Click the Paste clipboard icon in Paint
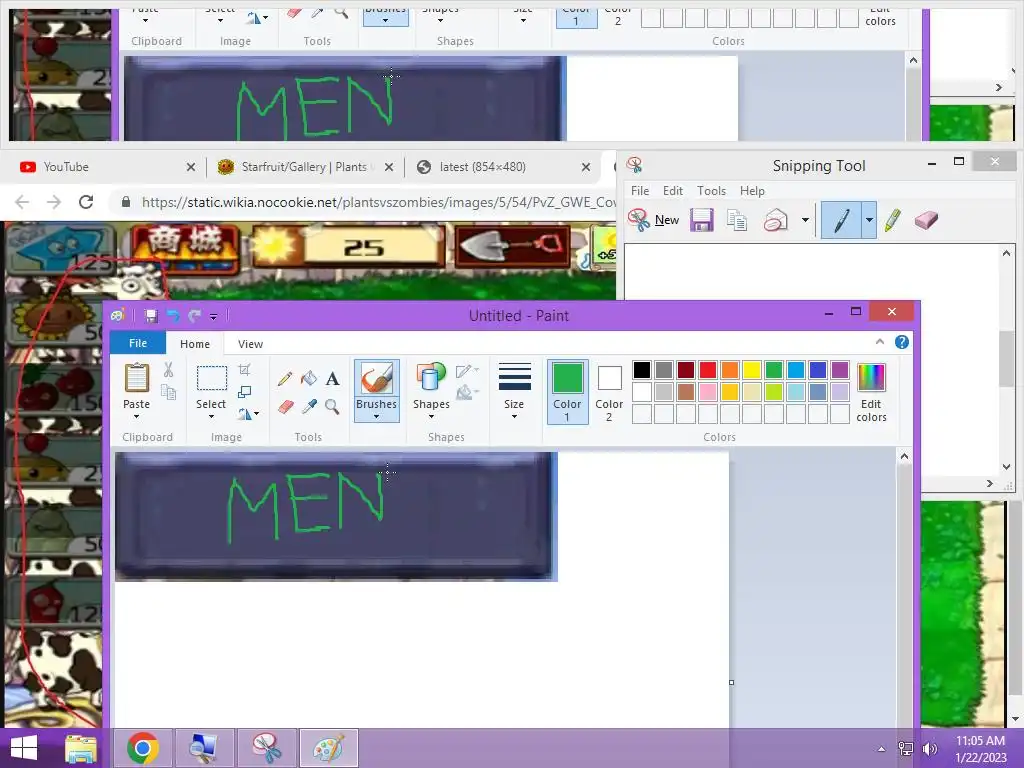The image size is (1024, 768). [136, 377]
